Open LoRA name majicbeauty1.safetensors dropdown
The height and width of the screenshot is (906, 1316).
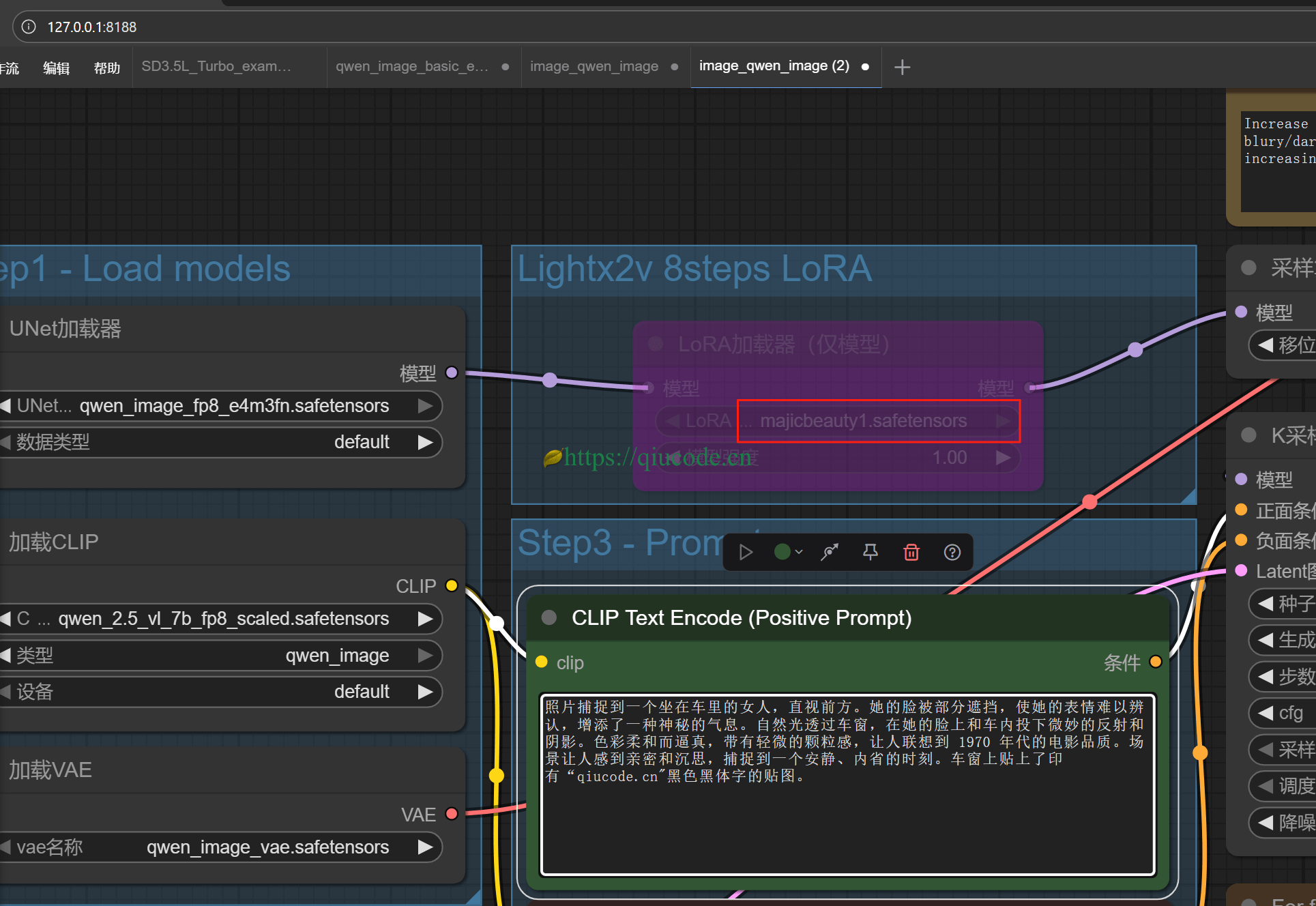coord(838,421)
